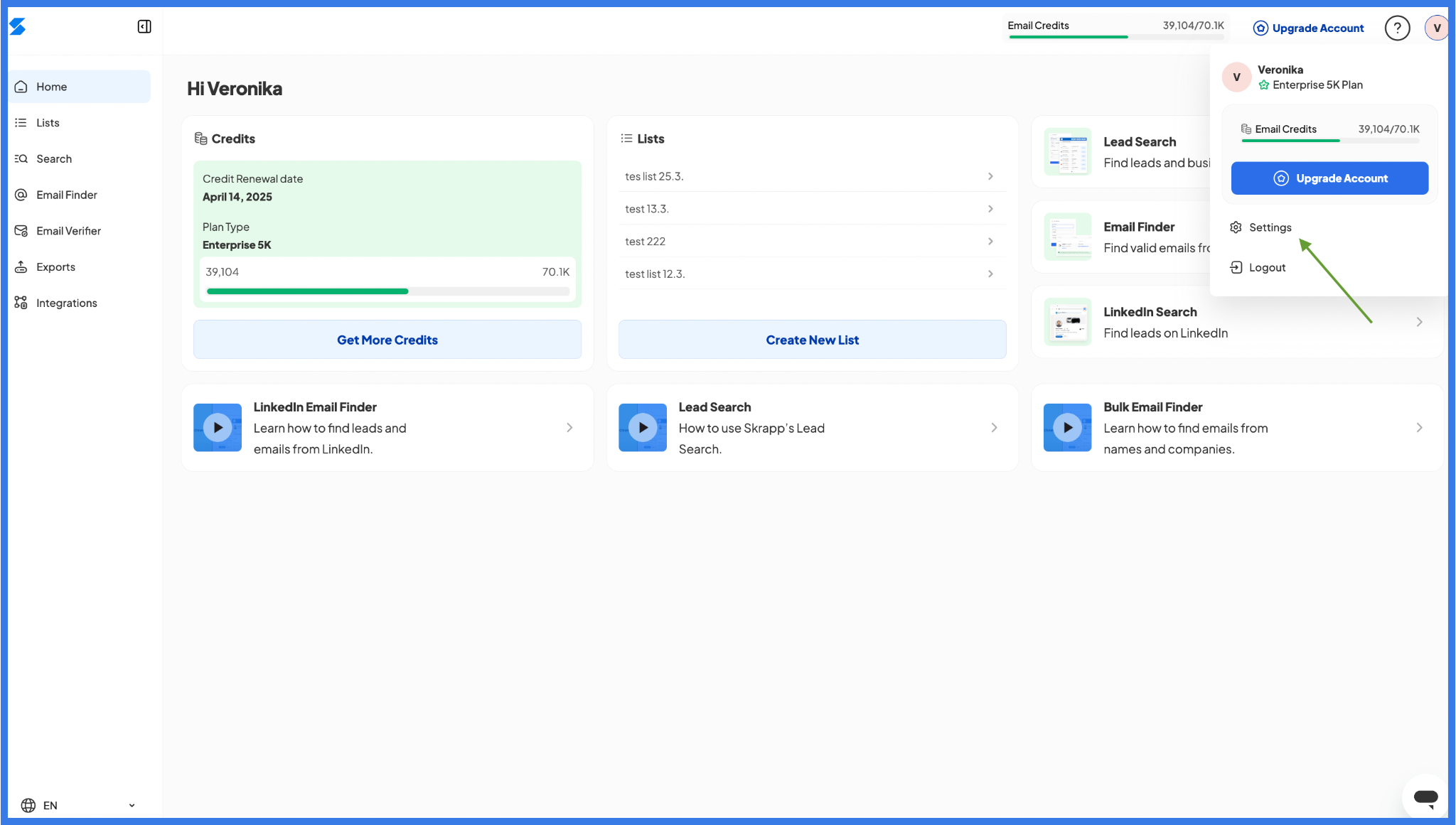Click the April 14, 2025 renewal date
Image resolution: width=1456 pixels, height=825 pixels.
[237, 197]
